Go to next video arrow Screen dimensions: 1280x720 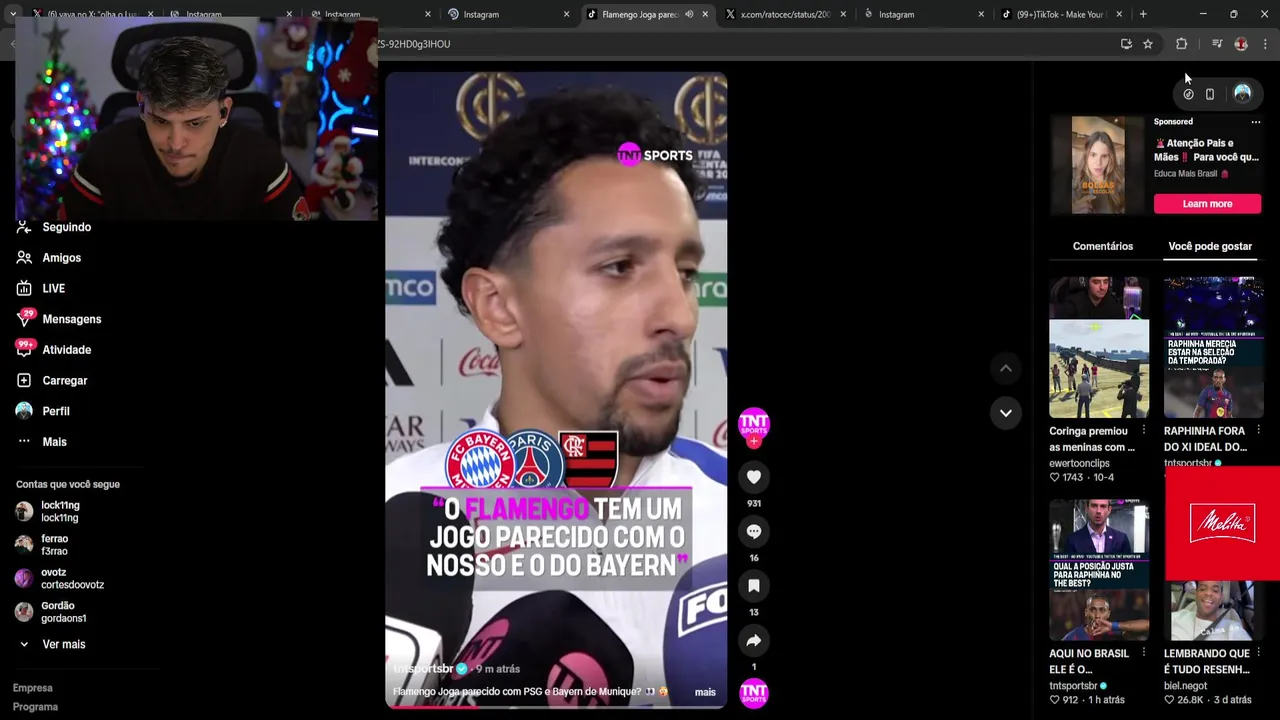1006,412
